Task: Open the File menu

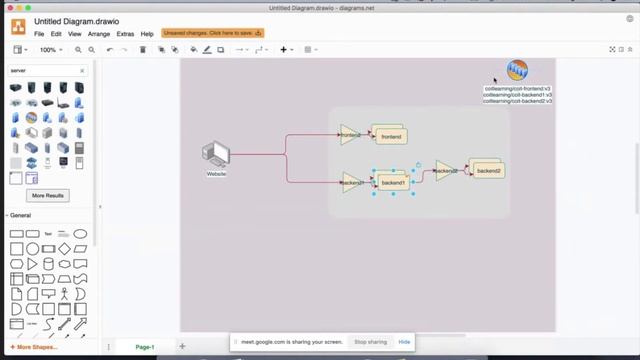Action: [x=39, y=34]
